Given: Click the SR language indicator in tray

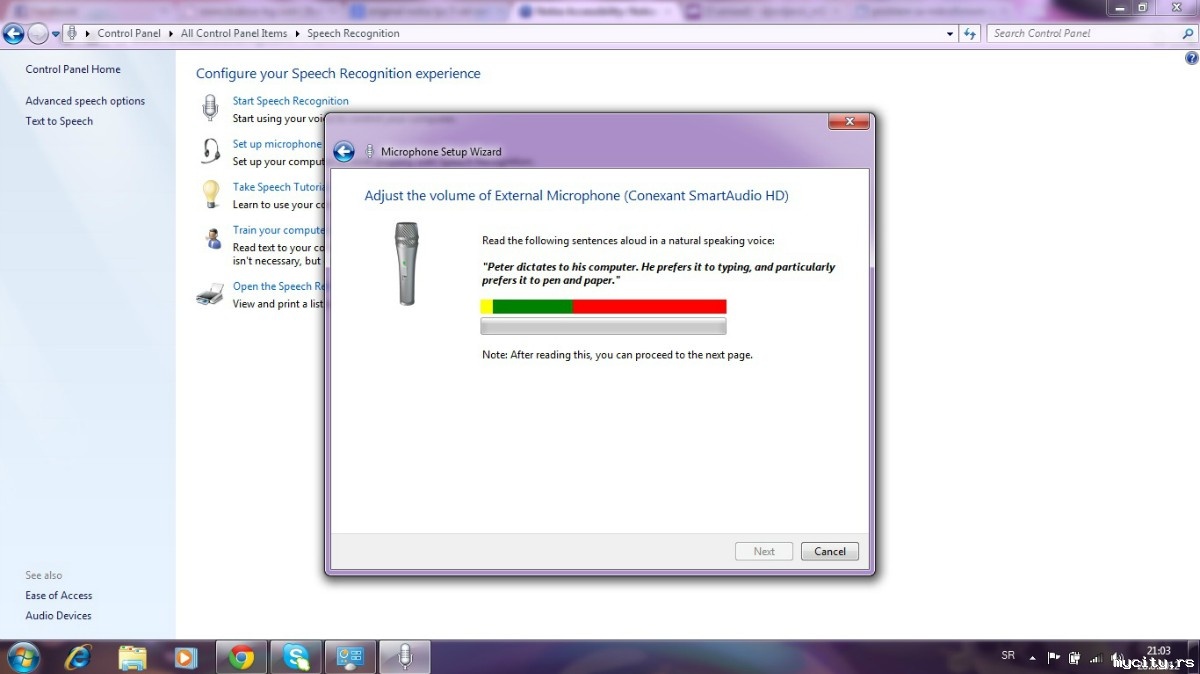Looking at the screenshot, I should coord(1008,656).
